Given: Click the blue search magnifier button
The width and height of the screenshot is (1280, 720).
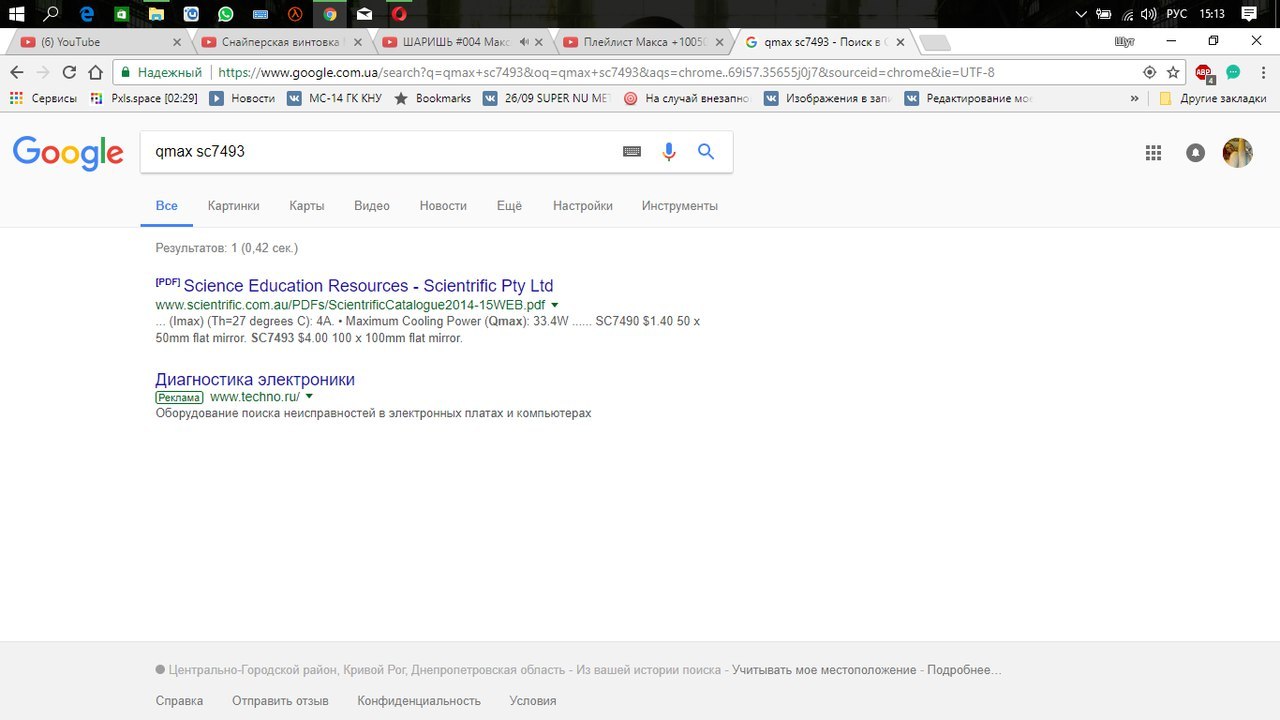Looking at the screenshot, I should click(706, 152).
